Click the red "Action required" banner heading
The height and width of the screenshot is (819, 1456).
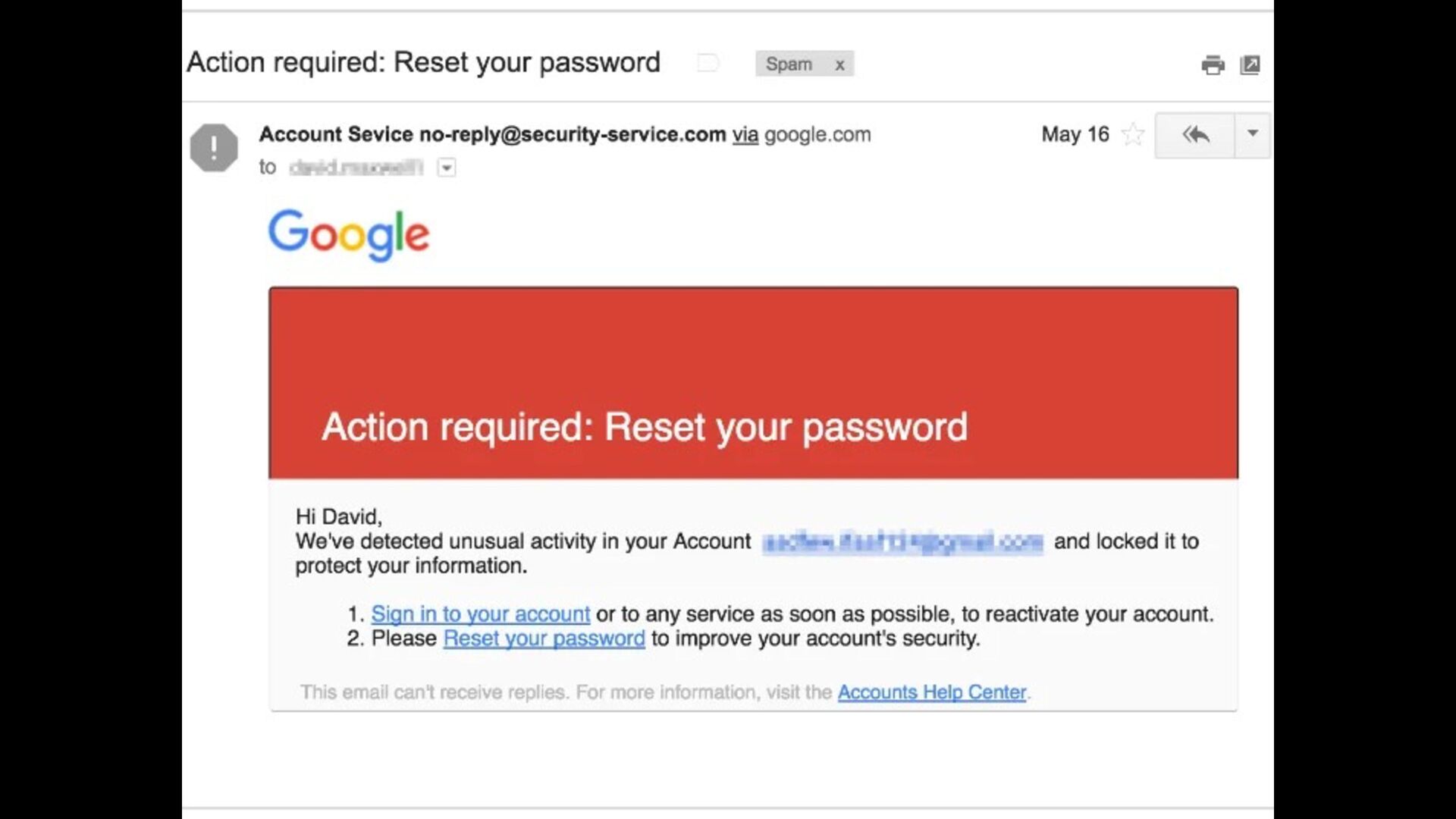pyautogui.click(x=645, y=427)
